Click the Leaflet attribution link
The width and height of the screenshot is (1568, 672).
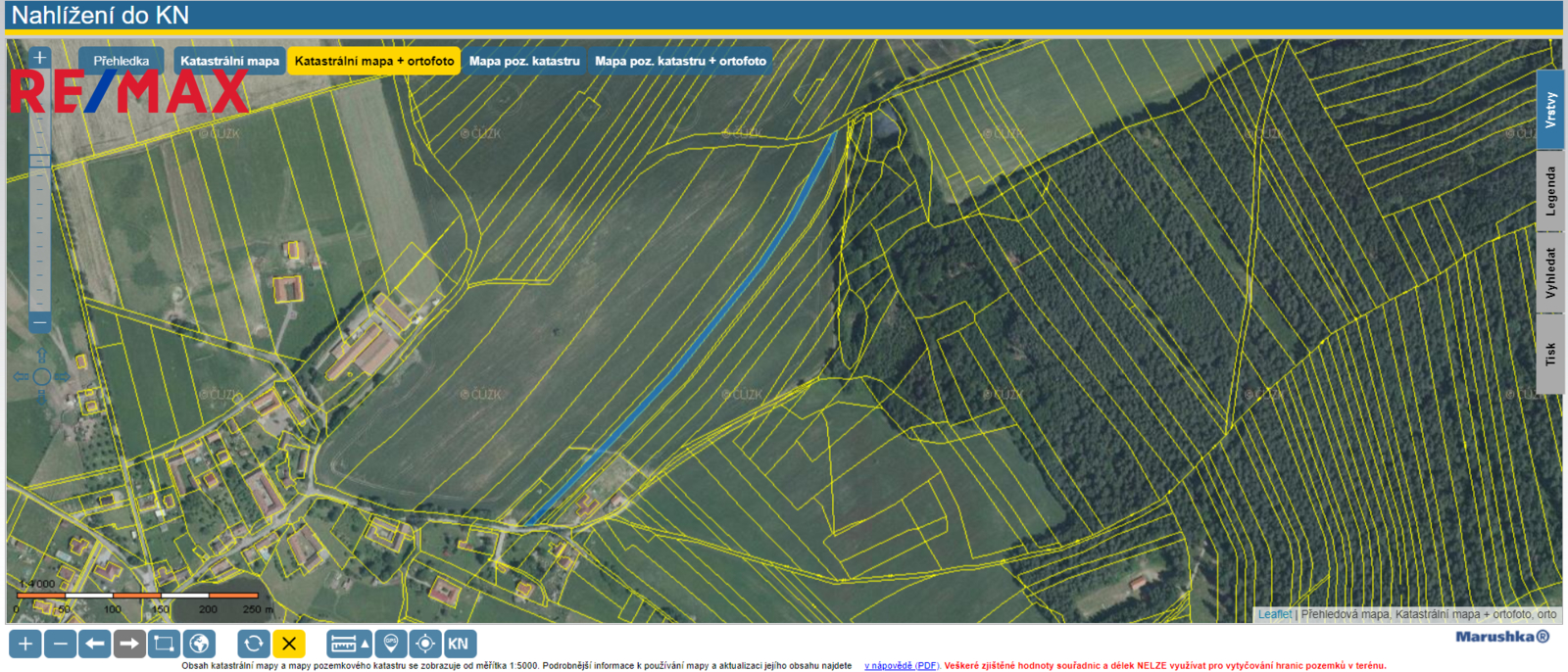point(1274,614)
